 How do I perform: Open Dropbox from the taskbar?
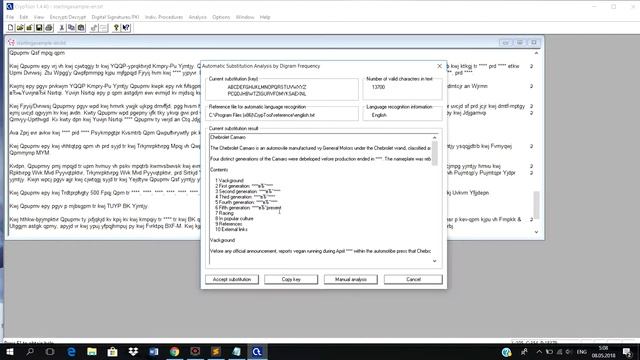pyautogui.click(x=133, y=352)
